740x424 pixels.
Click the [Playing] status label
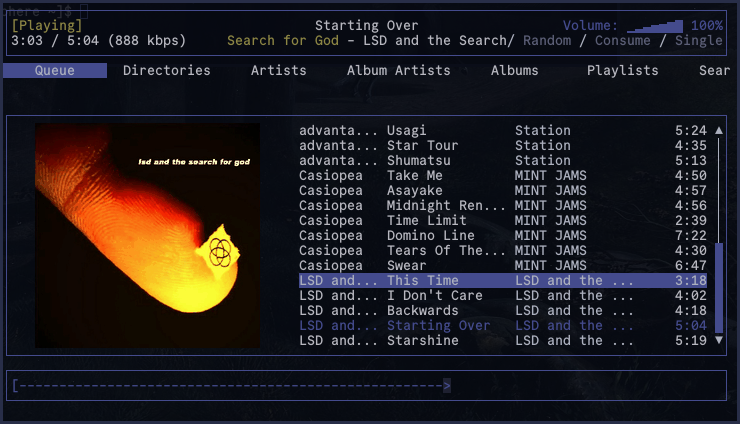pos(47,25)
